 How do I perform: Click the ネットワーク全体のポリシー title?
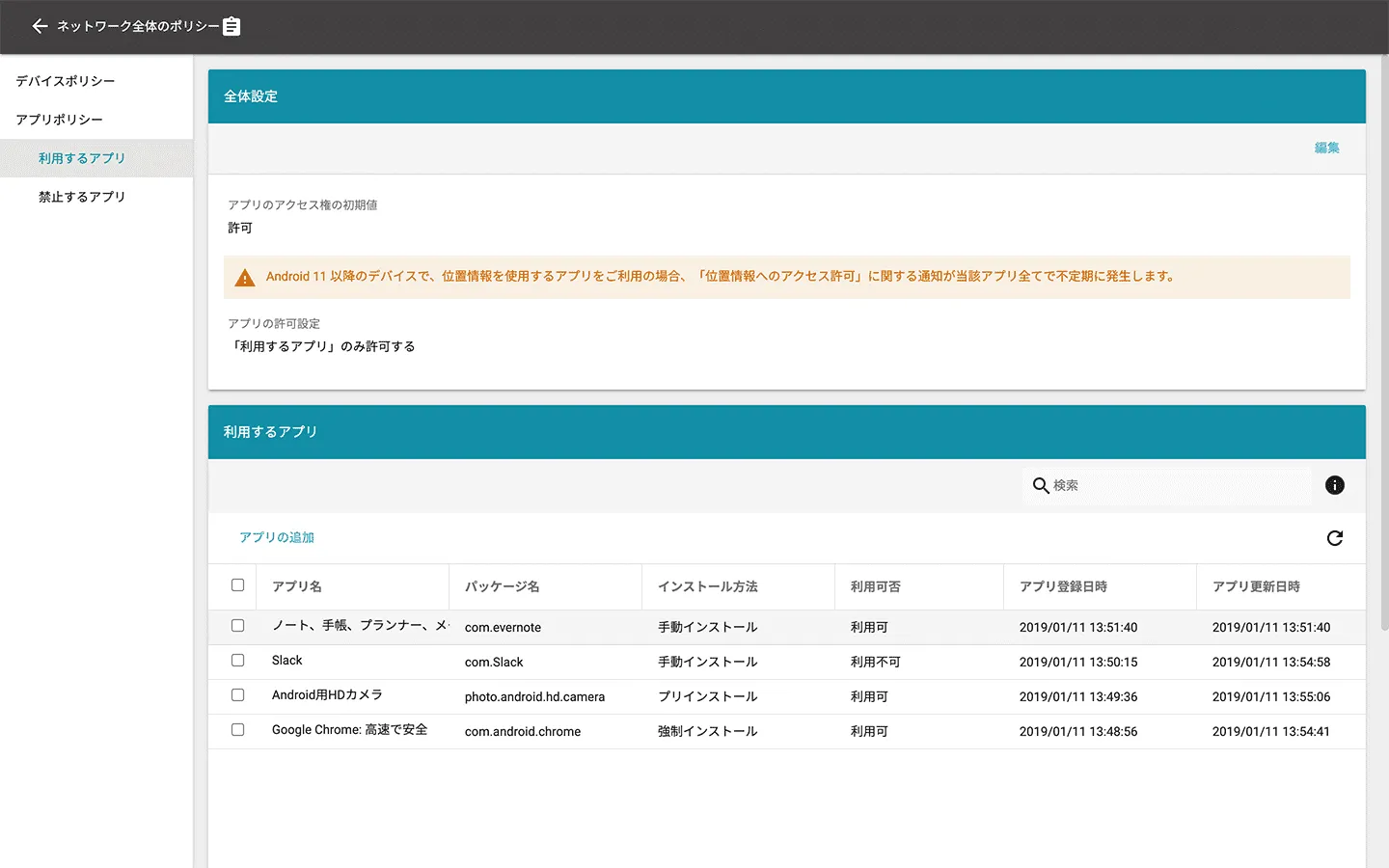point(138,26)
